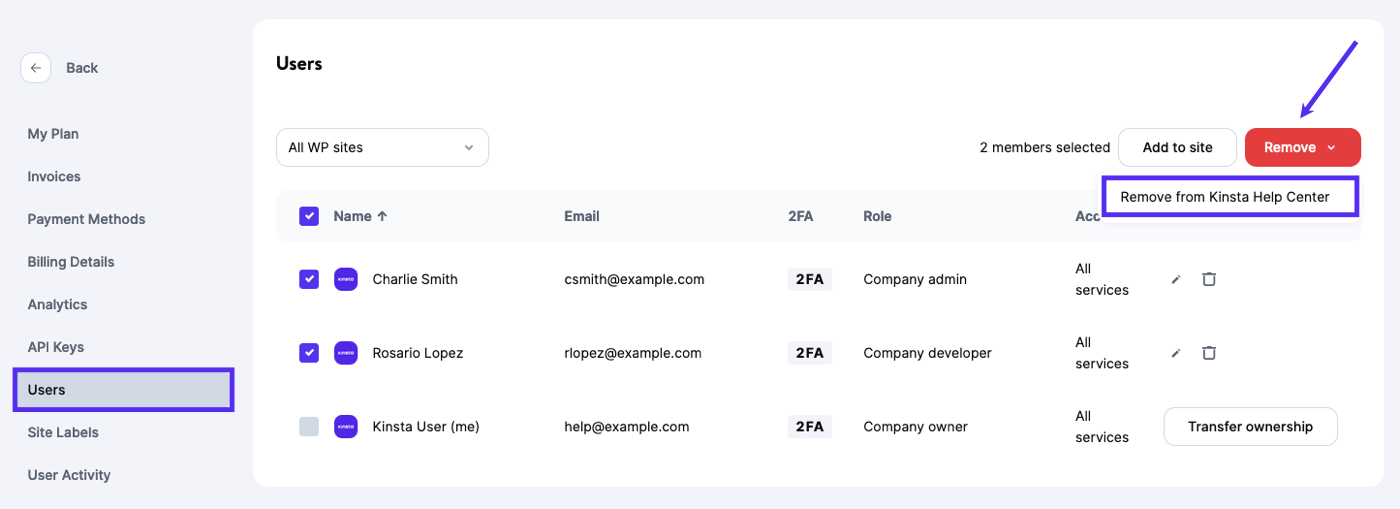Screen dimensions: 1400x509
Task: Open the All WP sites dropdown
Action: coord(382,147)
